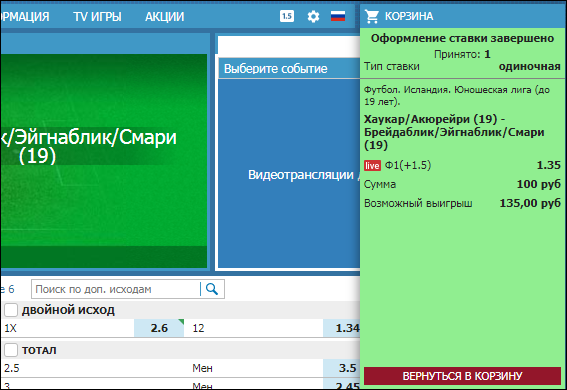
Task: Select the 1X odds 2.6 cell
Action: [159, 328]
